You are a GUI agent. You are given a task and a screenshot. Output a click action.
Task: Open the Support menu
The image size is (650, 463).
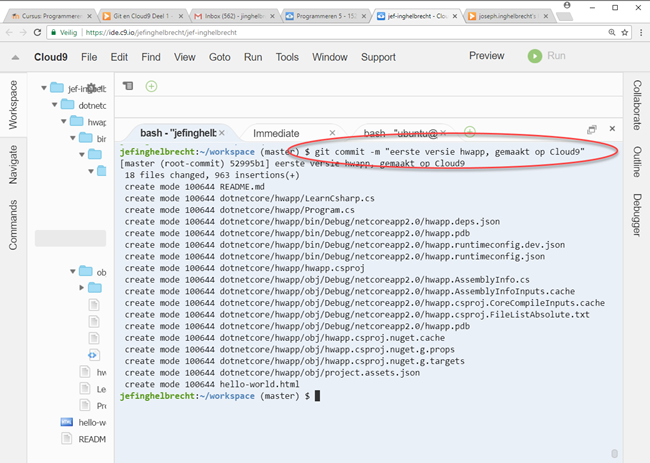[x=378, y=57]
